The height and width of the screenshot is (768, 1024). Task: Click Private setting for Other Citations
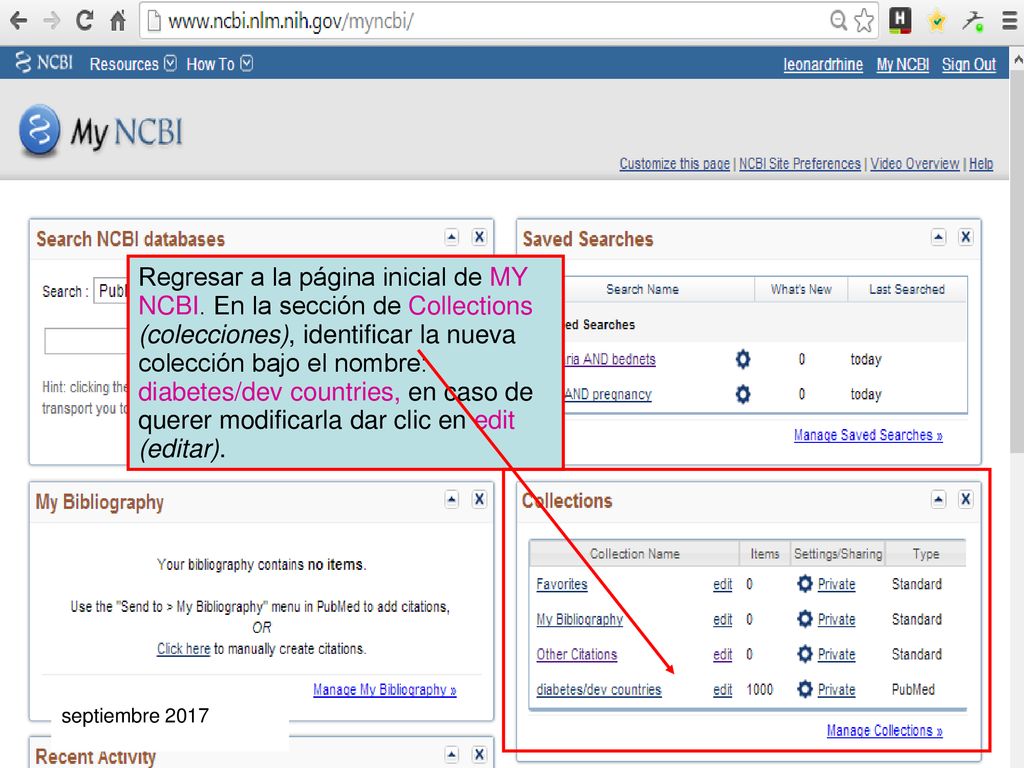point(837,654)
